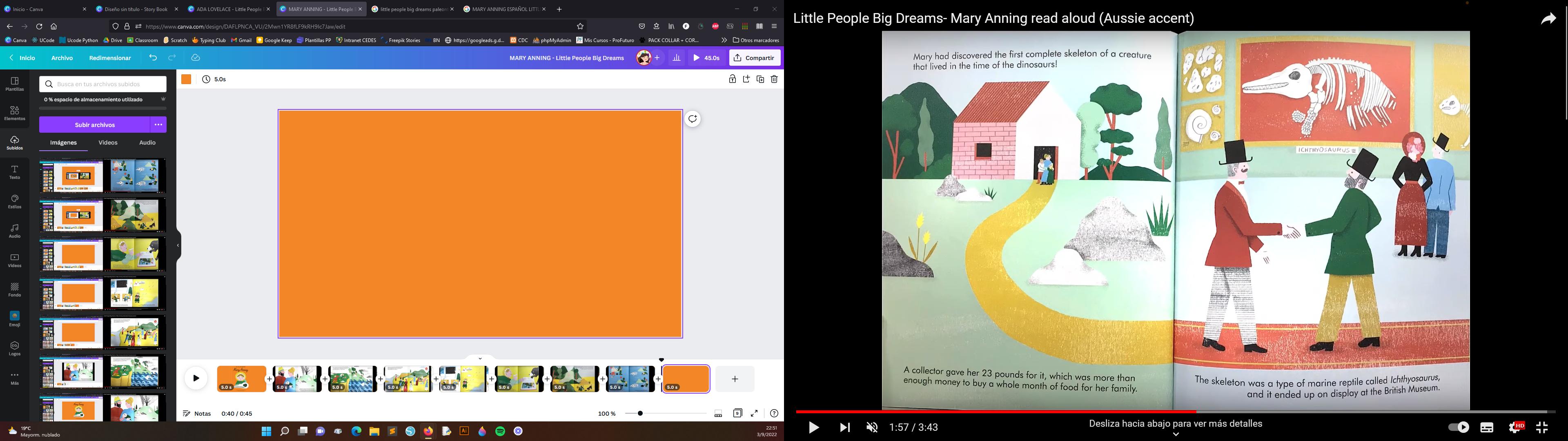Click the cloud save status icon

coord(196,58)
